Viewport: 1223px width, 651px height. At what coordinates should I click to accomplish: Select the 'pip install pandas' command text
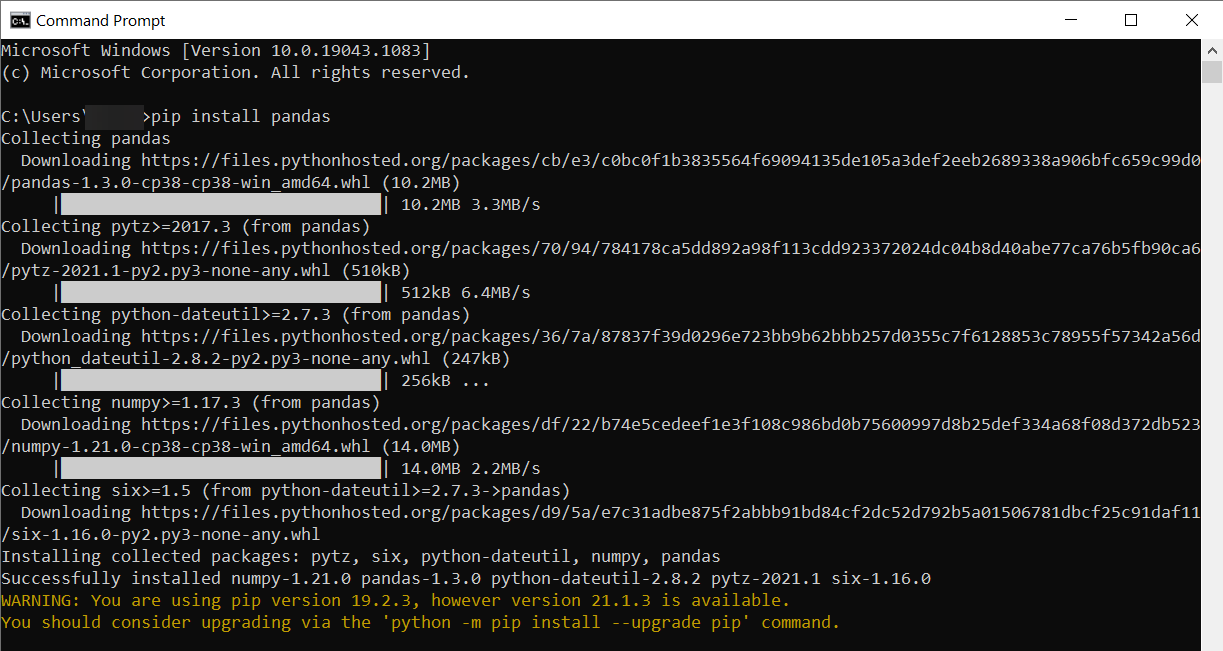click(240, 116)
